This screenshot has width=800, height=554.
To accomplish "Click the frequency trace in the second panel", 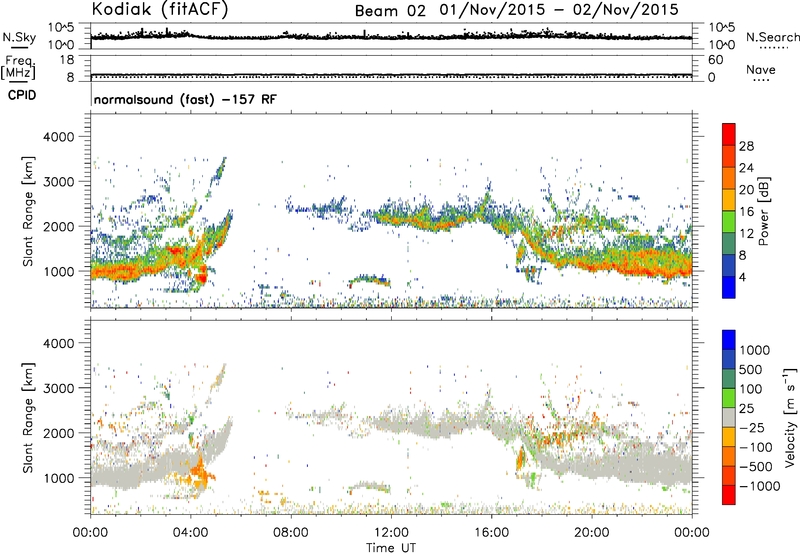I will 391,75.
